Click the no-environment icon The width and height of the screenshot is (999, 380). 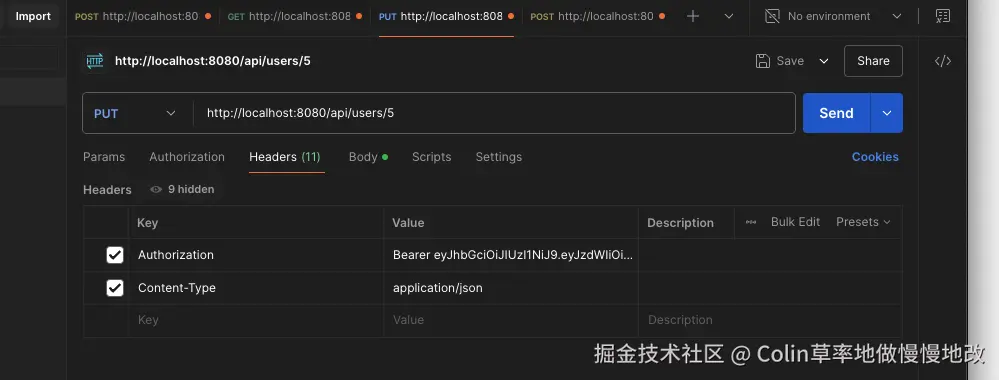[772, 17]
